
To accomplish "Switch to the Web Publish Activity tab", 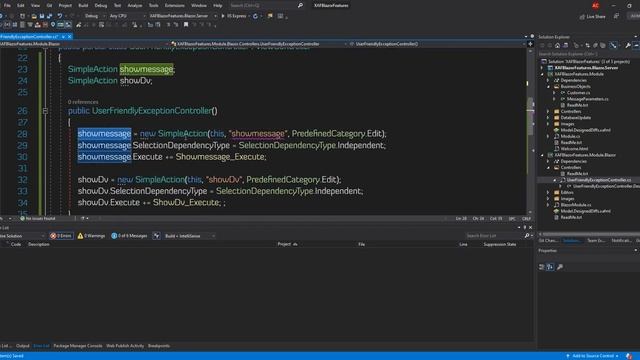I will (125, 346).
